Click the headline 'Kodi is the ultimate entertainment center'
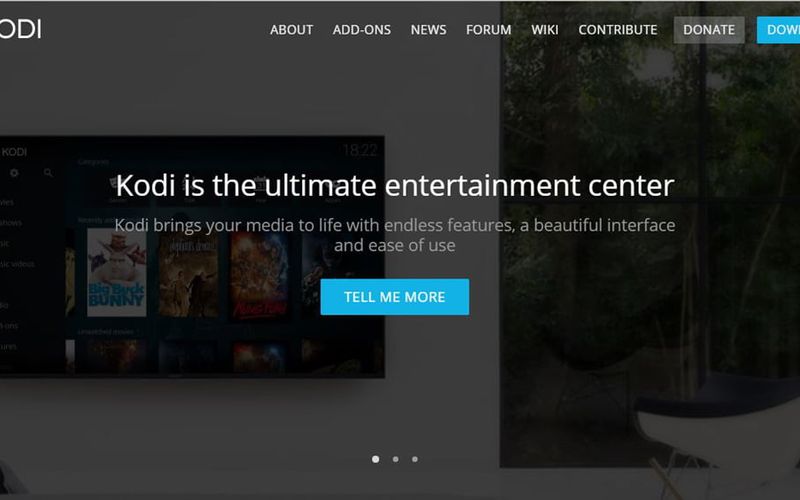Viewport: 800px width, 500px height. pos(395,185)
